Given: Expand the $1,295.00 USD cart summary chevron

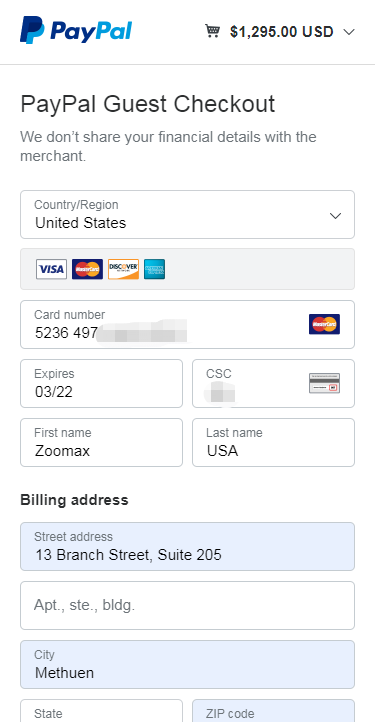Looking at the screenshot, I should tap(349, 32).
